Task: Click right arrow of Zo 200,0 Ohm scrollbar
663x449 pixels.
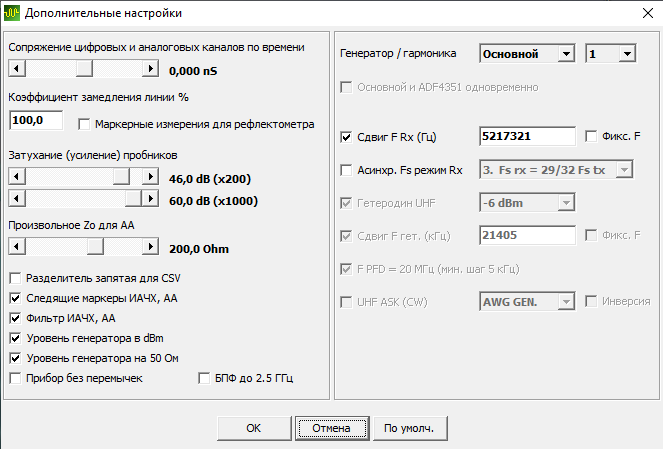Action: coord(150,246)
